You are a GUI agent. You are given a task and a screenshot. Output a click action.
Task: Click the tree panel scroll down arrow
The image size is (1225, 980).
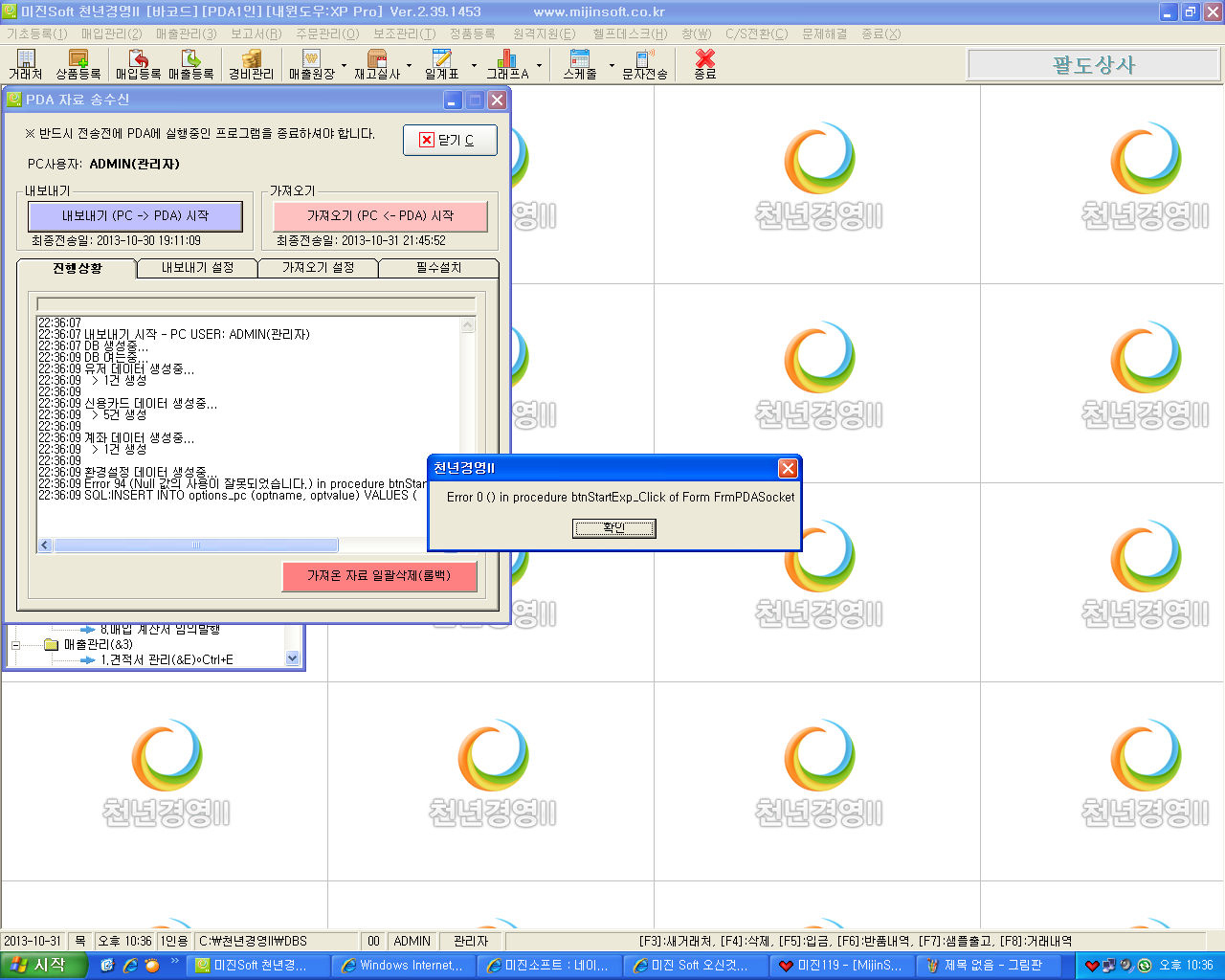click(x=293, y=658)
